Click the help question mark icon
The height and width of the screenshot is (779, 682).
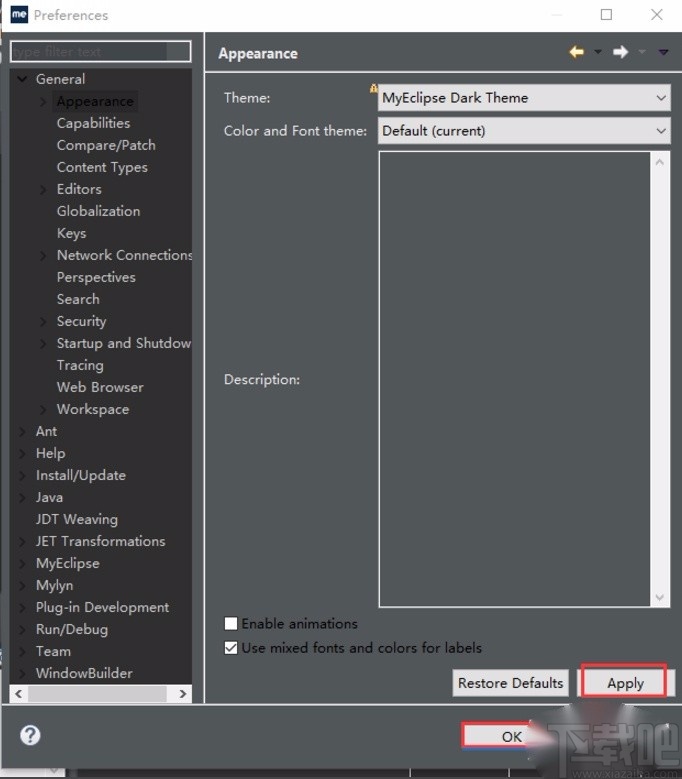coord(30,735)
